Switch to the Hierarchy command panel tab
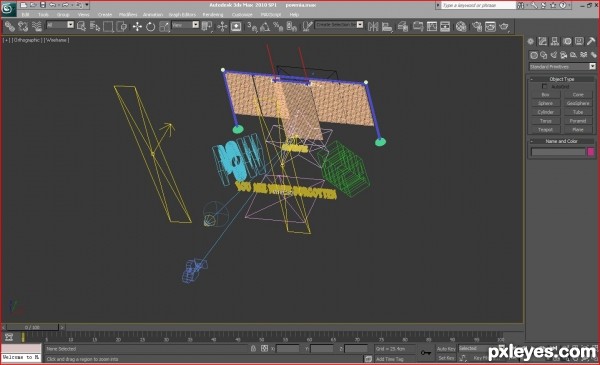 [x=555, y=41]
